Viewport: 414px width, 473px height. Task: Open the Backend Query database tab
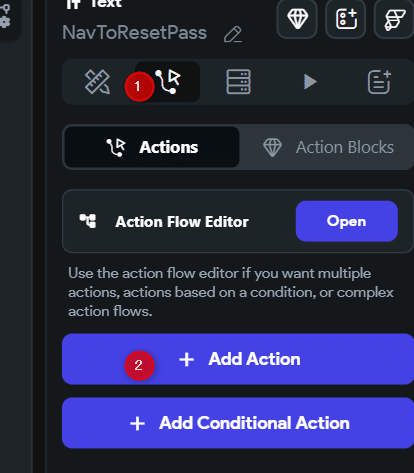click(238, 82)
